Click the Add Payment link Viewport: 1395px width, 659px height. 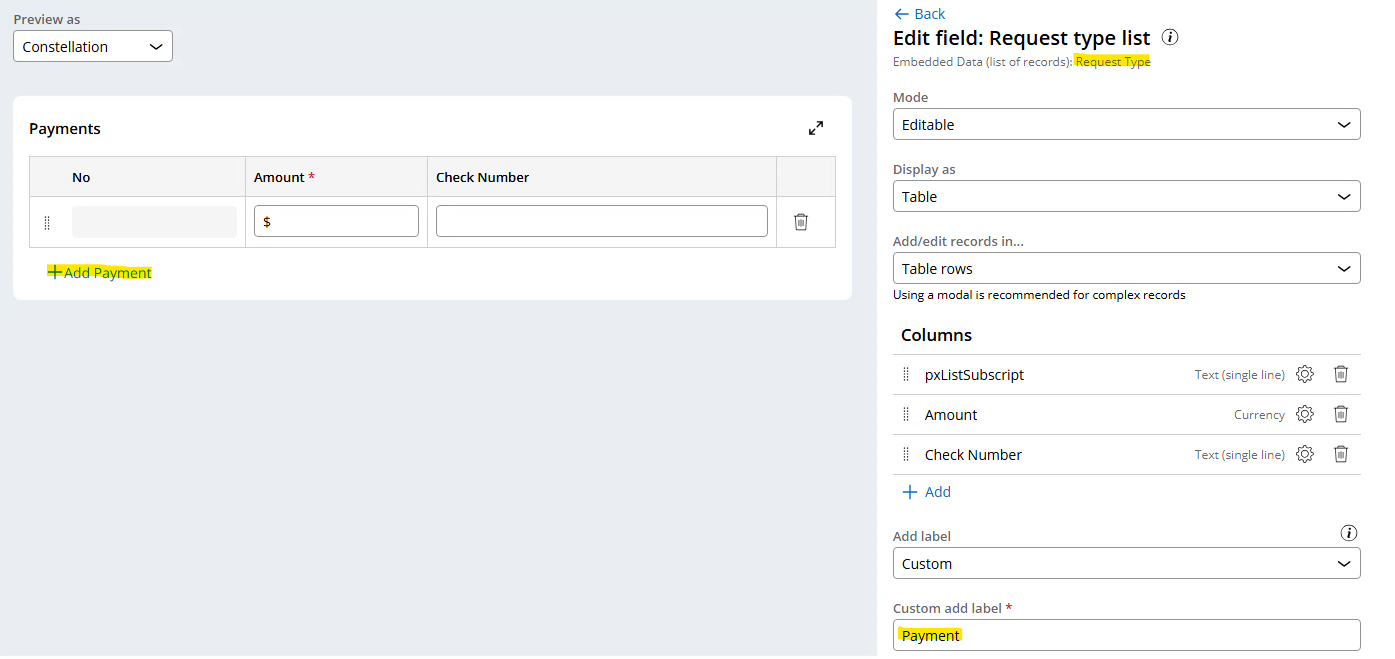(x=100, y=273)
